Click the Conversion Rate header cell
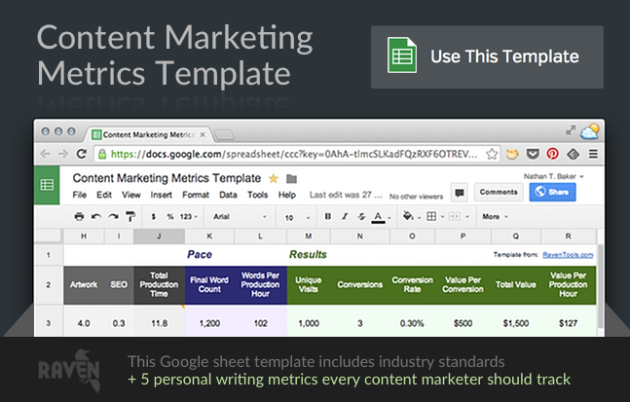 click(x=412, y=285)
